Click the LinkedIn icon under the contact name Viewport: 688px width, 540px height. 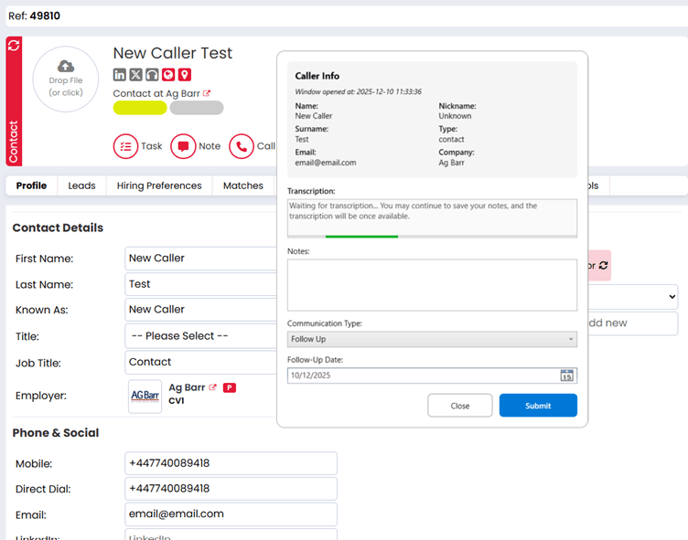coord(120,75)
